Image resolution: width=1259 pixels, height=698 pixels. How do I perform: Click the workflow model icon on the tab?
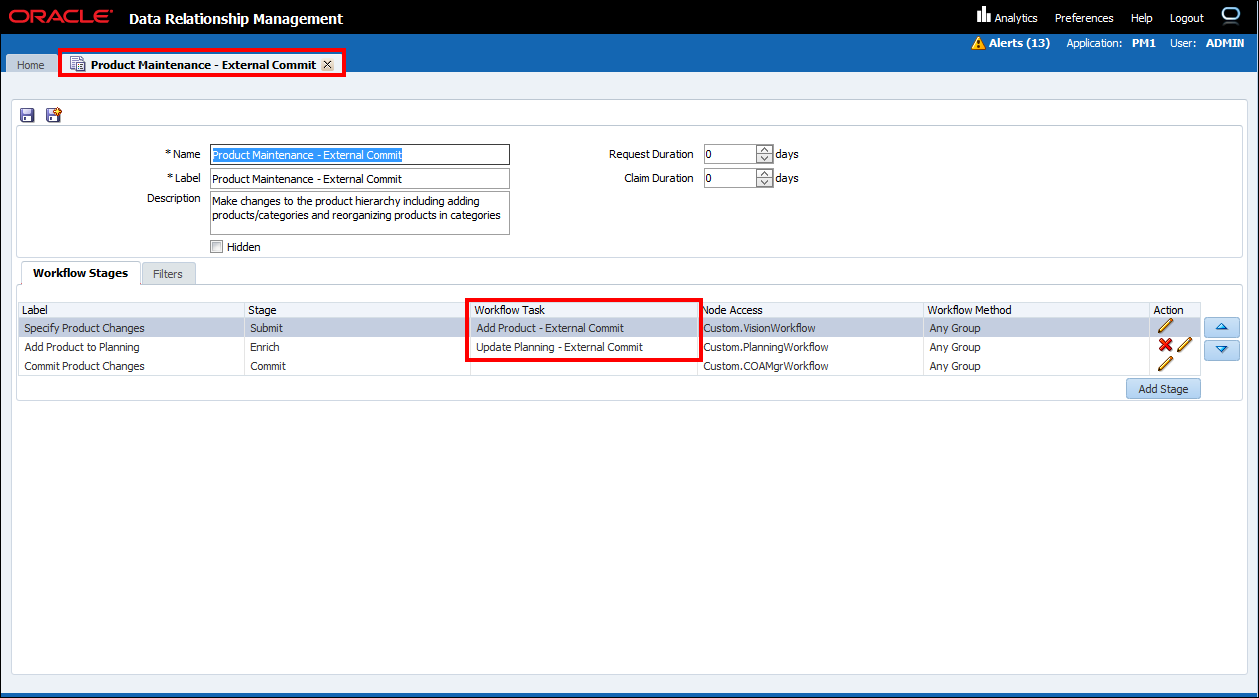77,64
